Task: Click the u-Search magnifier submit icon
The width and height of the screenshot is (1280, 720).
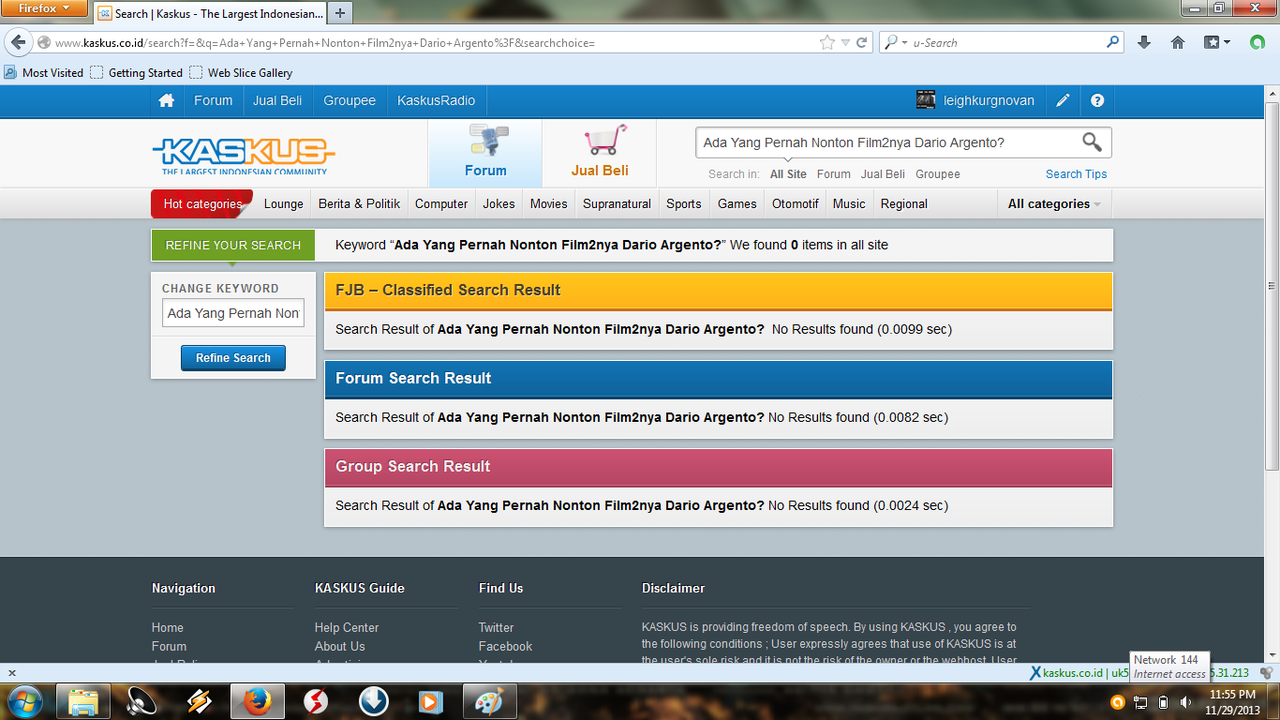Action: click(x=1113, y=43)
